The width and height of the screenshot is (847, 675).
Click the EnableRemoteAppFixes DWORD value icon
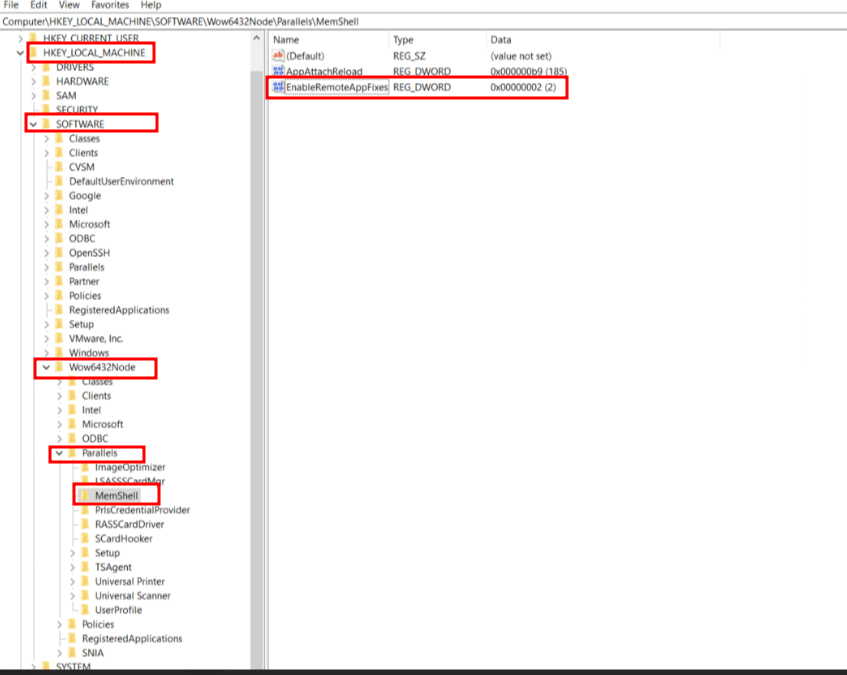(278, 88)
